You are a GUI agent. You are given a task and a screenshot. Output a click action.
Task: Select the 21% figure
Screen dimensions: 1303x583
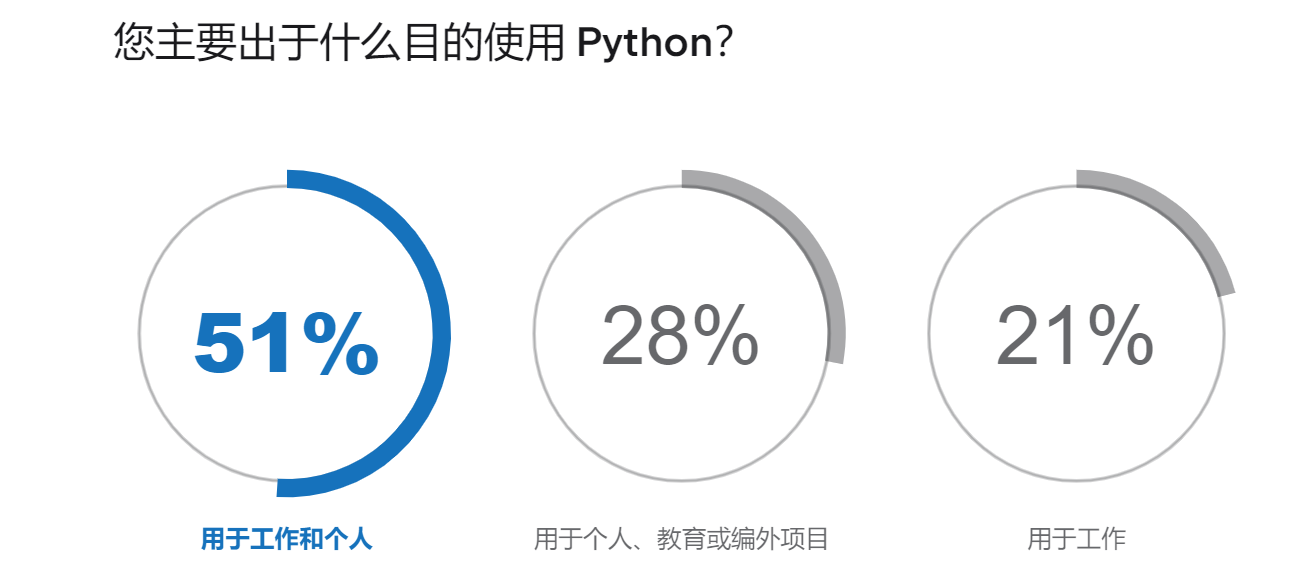click(x=1075, y=336)
